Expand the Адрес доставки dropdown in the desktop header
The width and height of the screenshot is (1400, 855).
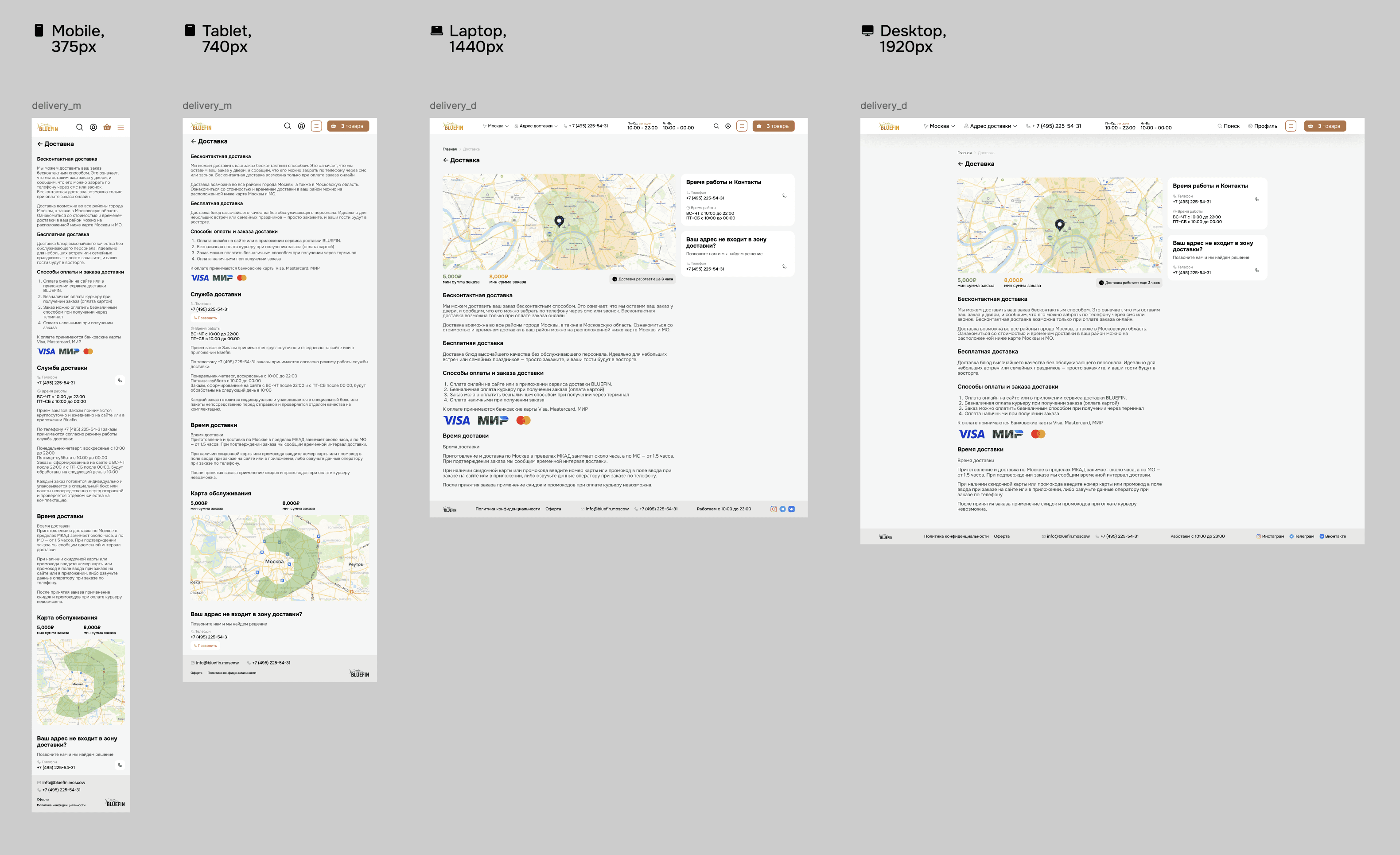[x=990, y=126]
